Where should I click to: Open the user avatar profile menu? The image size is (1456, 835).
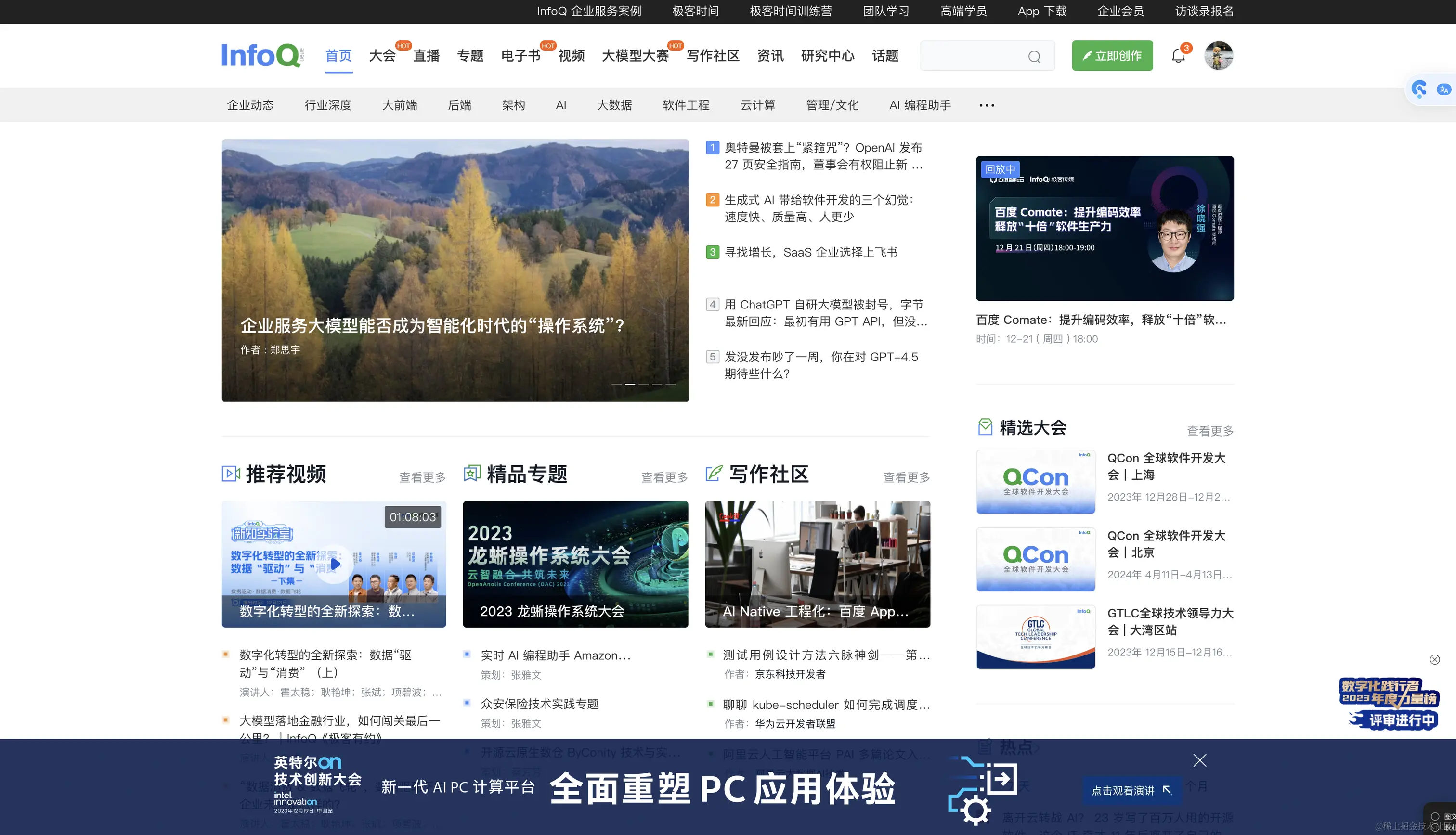click(1218, 56)
